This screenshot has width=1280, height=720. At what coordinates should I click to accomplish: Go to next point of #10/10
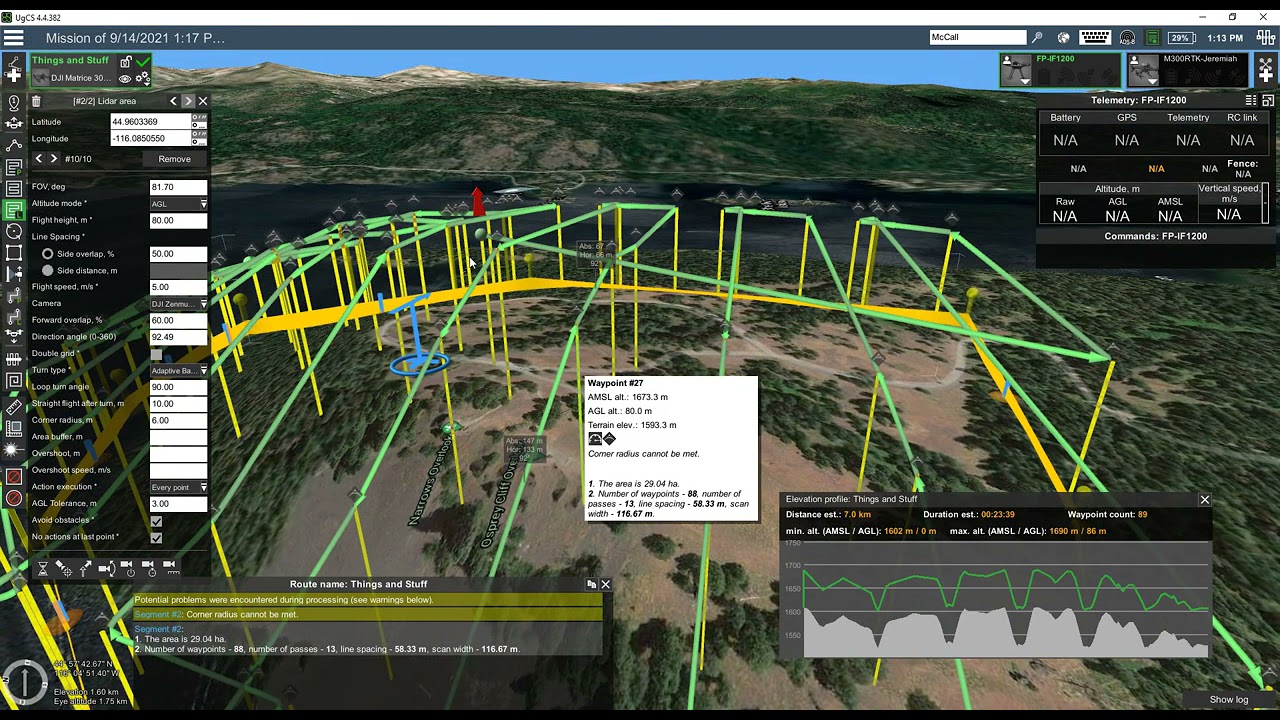[54, 159]
